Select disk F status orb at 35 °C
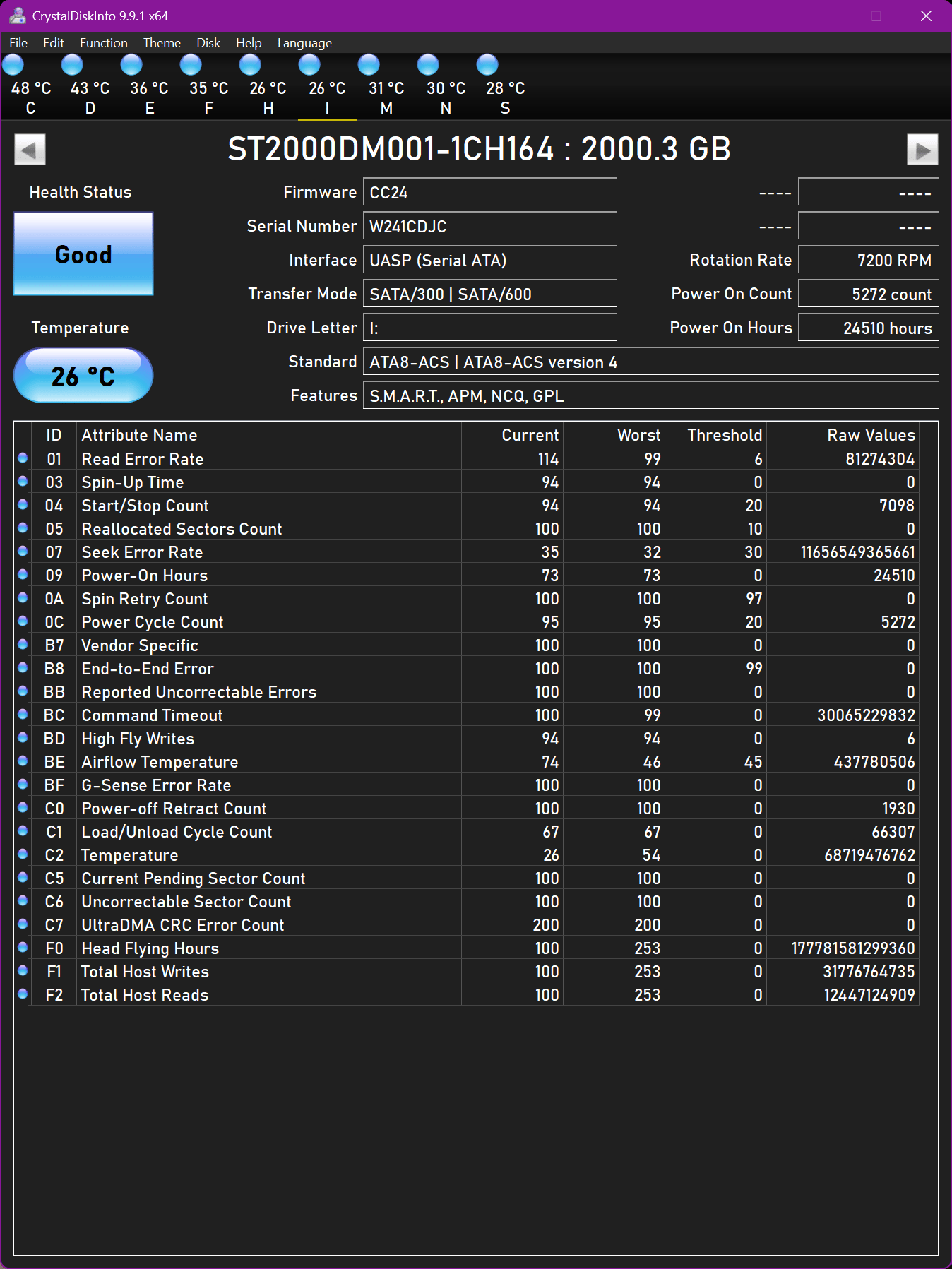Image resolution: width=952 pixels, height=1269 pixels. 191,65
